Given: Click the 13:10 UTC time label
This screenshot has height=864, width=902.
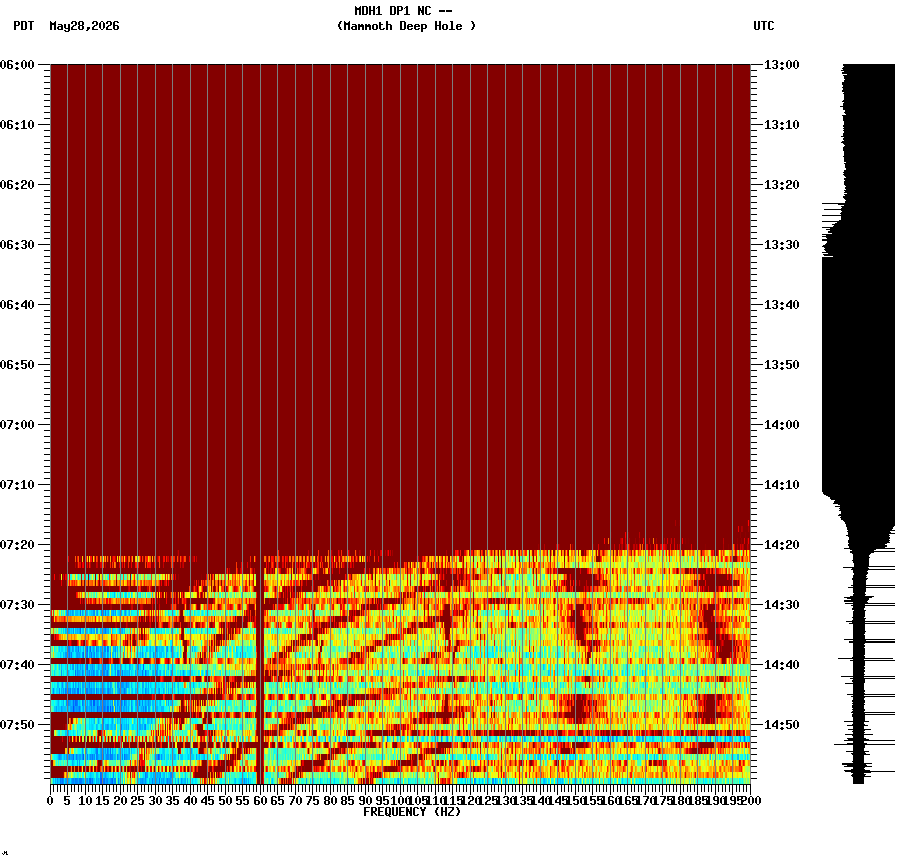Looking at the screenshot, I should (782, 125).
